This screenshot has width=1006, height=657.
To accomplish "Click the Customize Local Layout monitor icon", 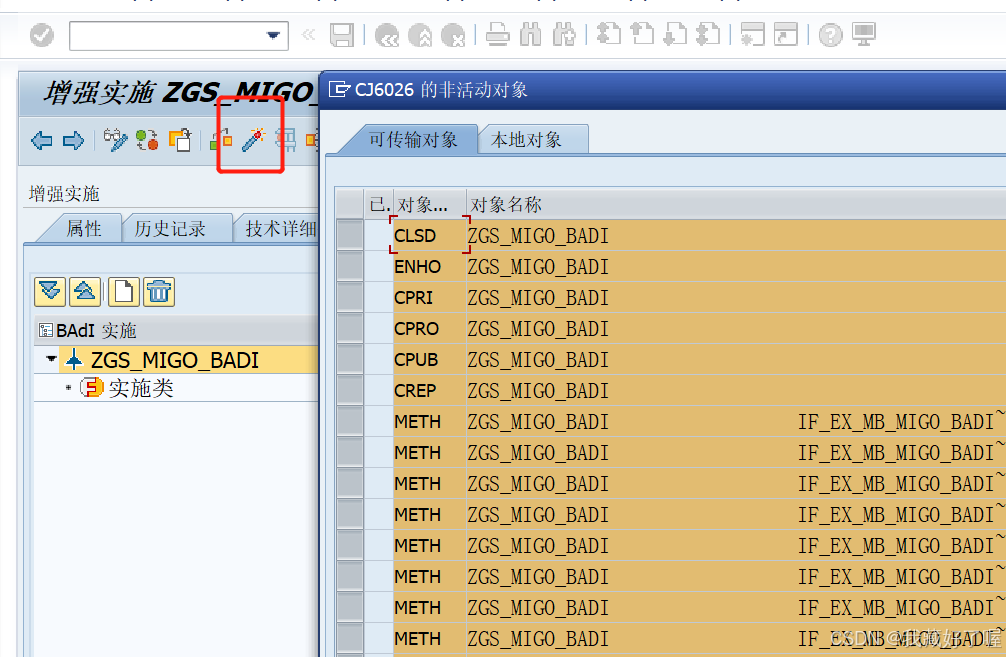I will pos(864,34).
